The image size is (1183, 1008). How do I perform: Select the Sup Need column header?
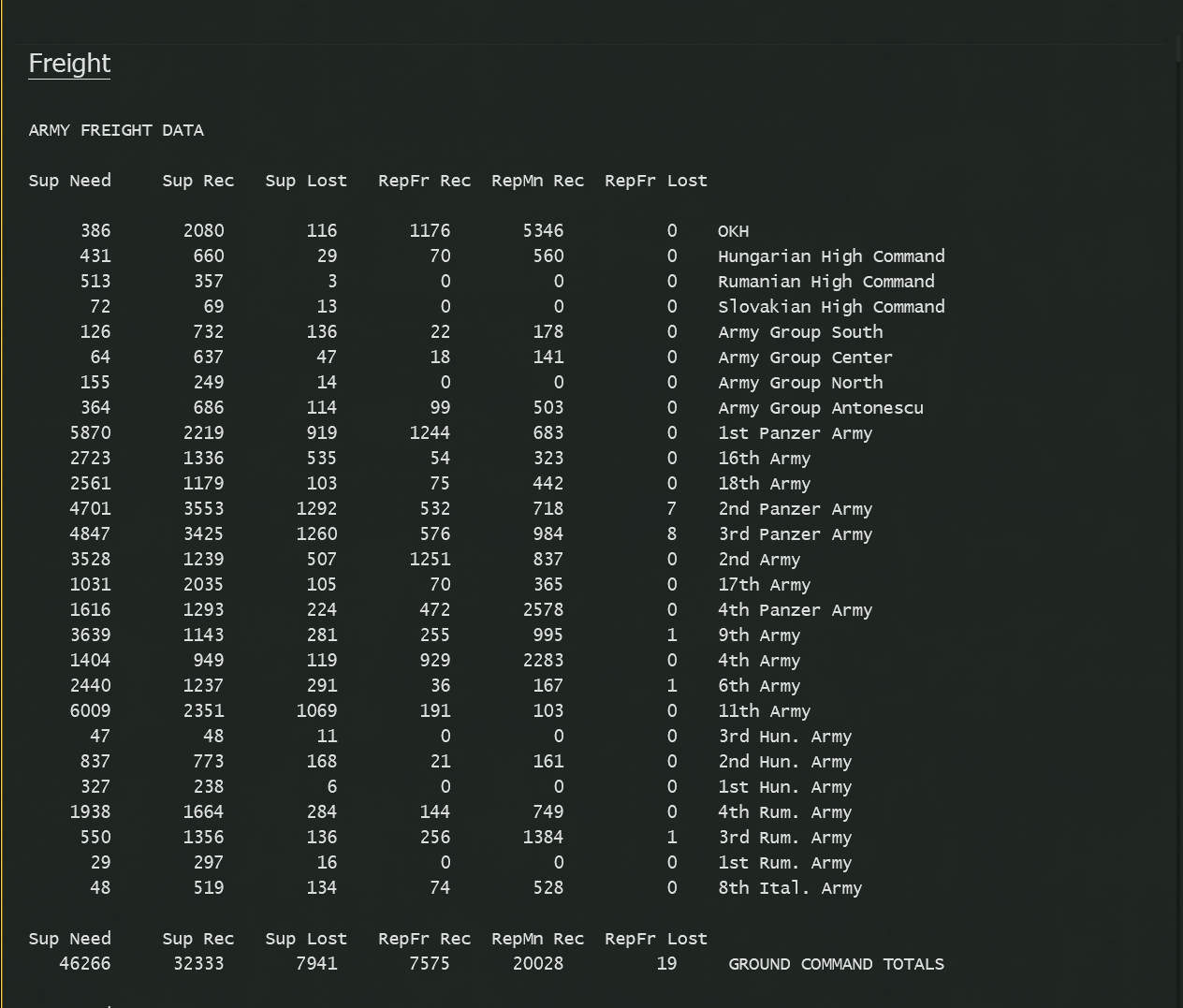pyautogui.click(x=69, y=181)
